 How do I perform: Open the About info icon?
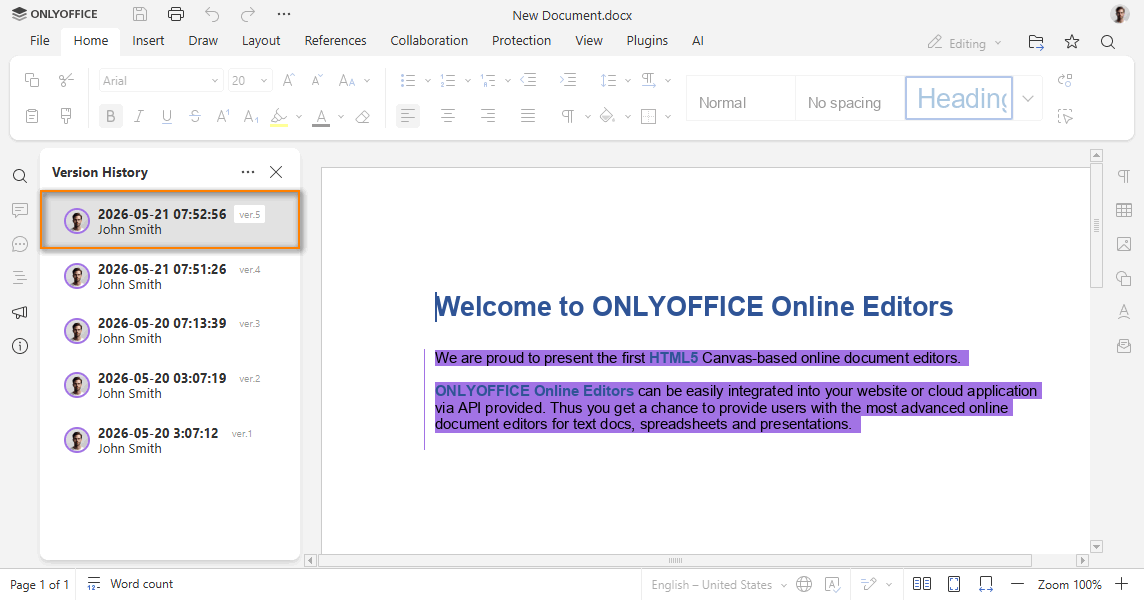click(20, 346)
